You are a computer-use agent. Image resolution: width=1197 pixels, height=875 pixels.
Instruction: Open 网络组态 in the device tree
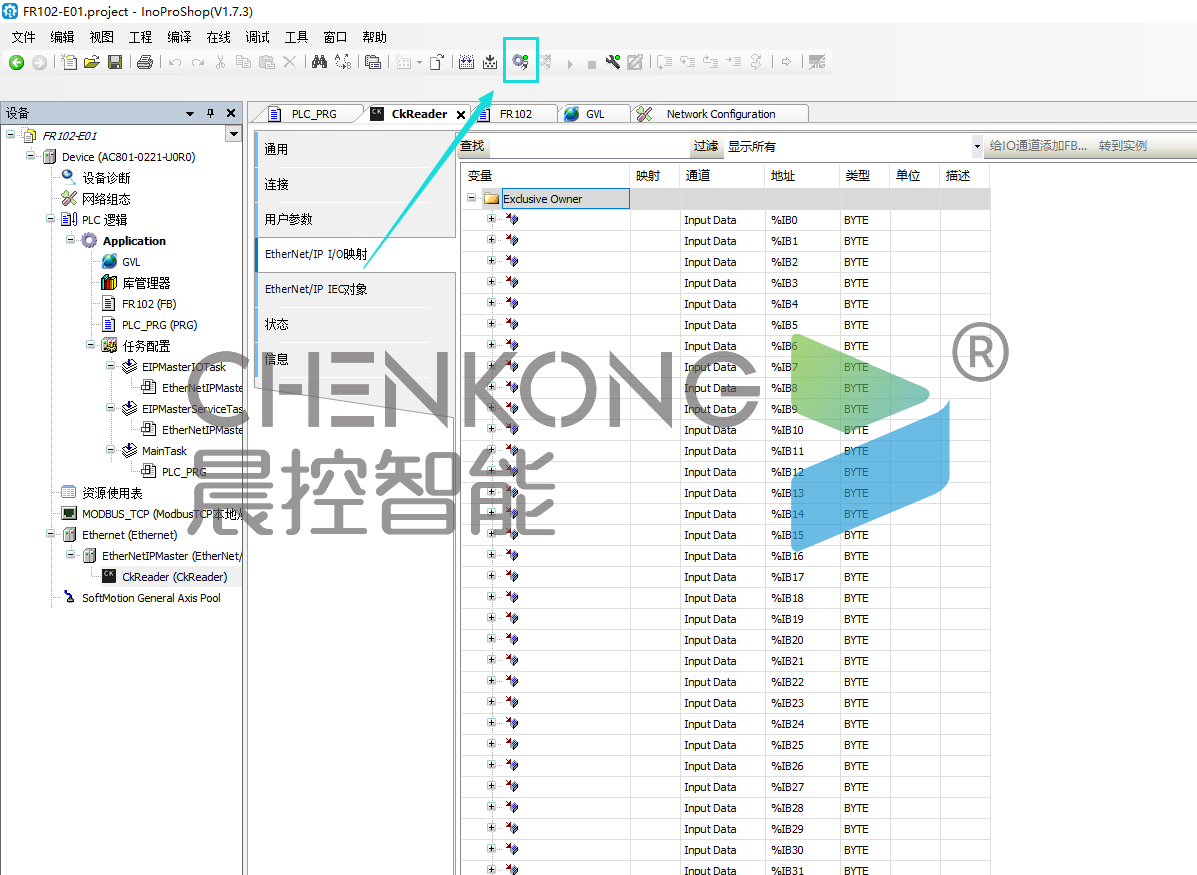coord(106,199)
